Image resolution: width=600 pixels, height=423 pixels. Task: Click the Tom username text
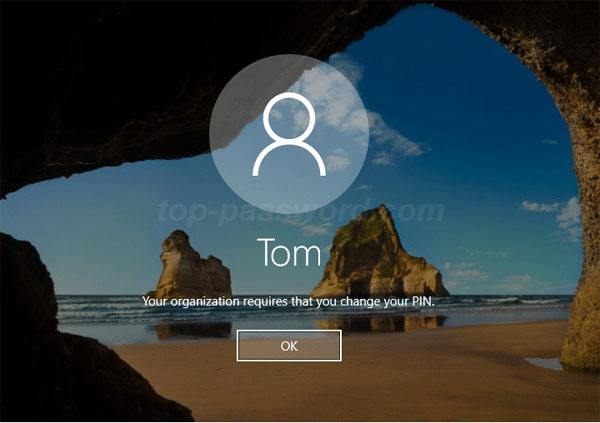tap(289, 252)
